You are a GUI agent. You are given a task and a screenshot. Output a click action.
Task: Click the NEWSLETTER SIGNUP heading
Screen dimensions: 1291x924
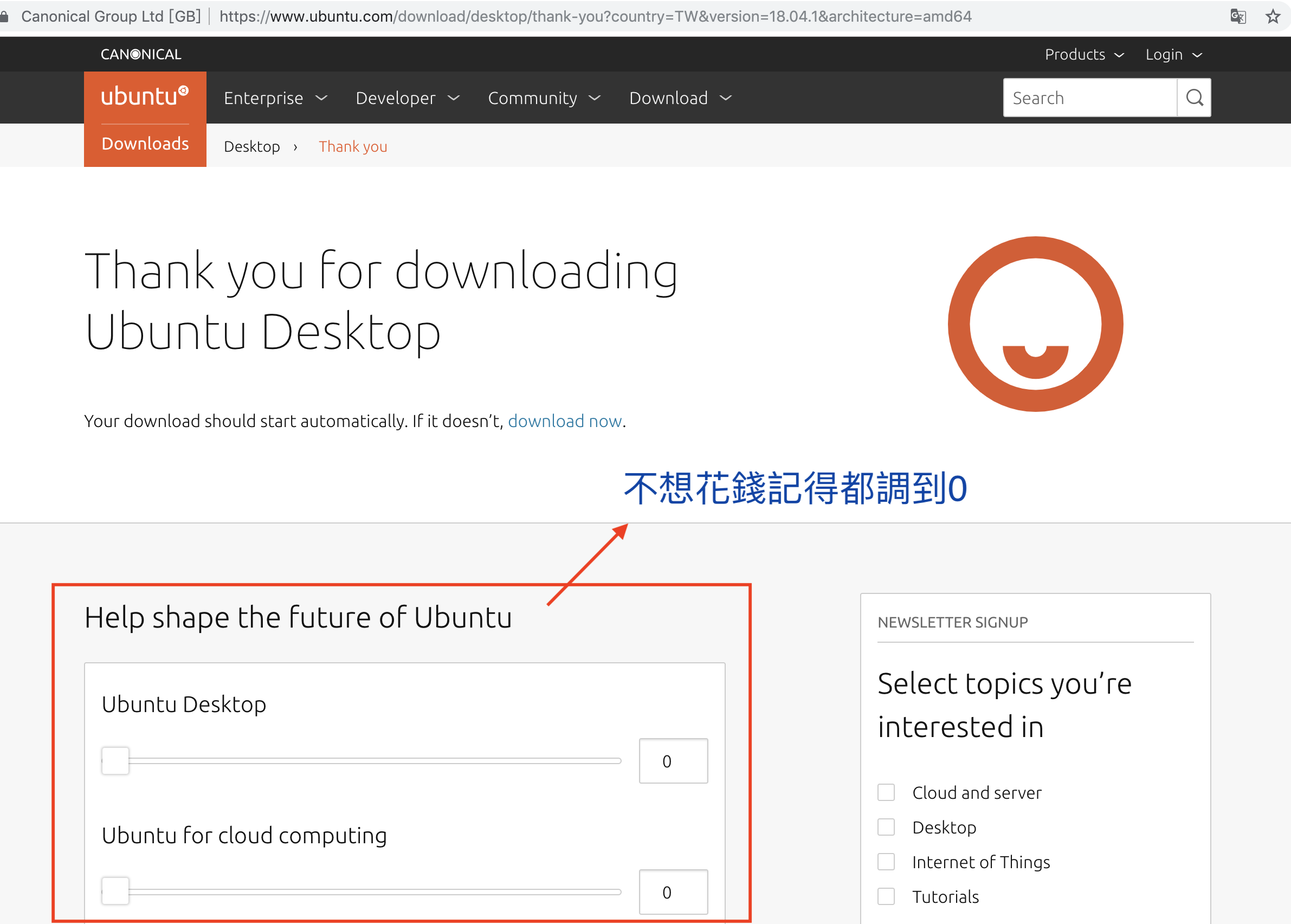pyautogui.click(x=952, y=622)
